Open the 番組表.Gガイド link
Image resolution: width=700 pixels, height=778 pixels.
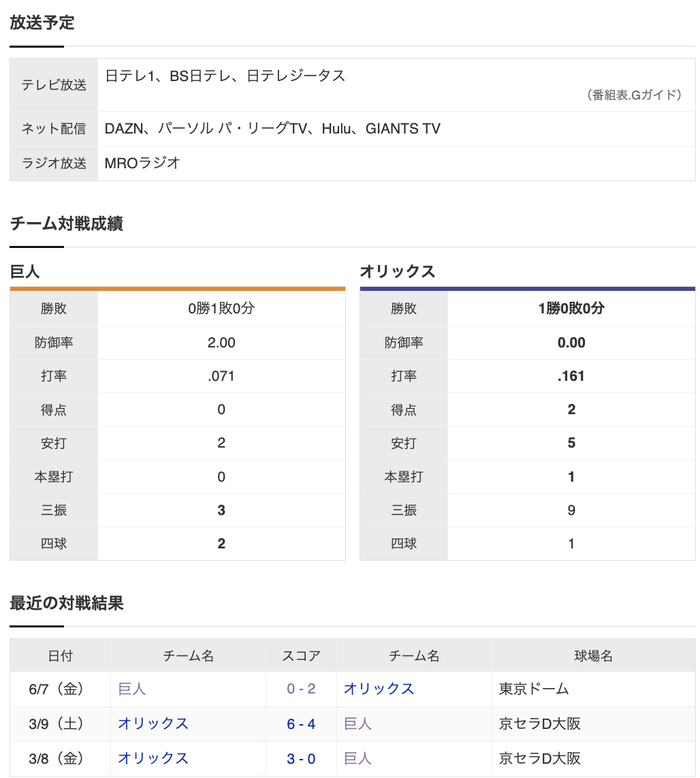click(x=634, y=94)
